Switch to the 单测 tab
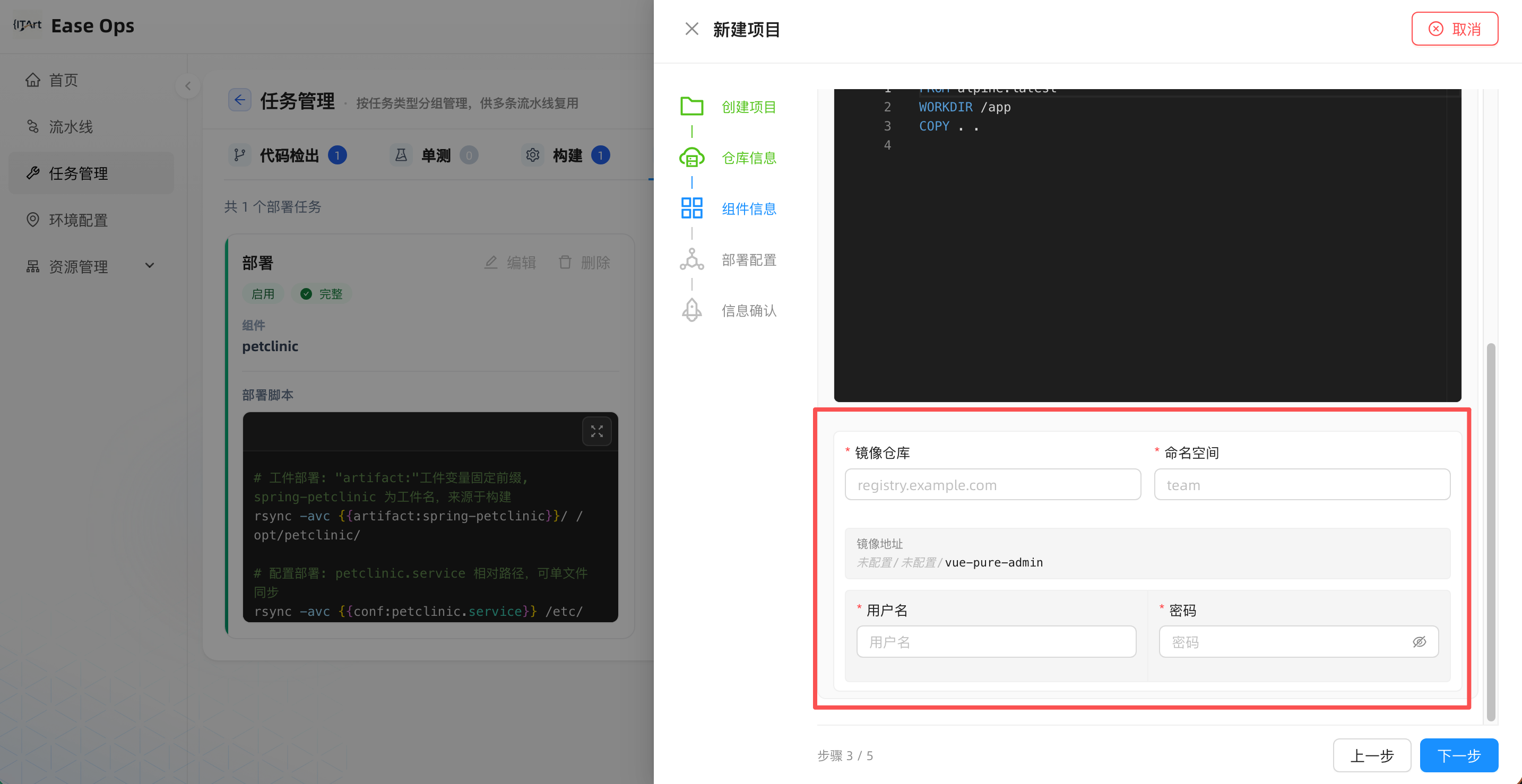 434,155
